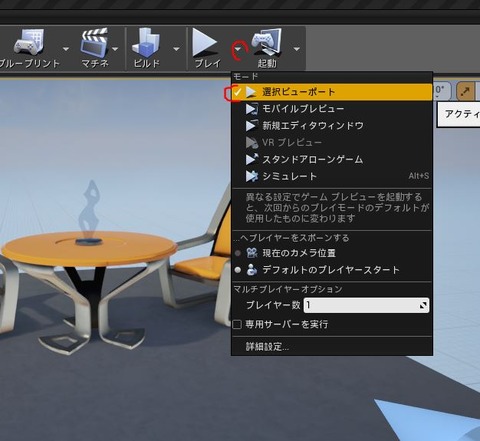Open the プレイ mode dropdown arrow
This screenshot has height=441, width=480.
238,49
